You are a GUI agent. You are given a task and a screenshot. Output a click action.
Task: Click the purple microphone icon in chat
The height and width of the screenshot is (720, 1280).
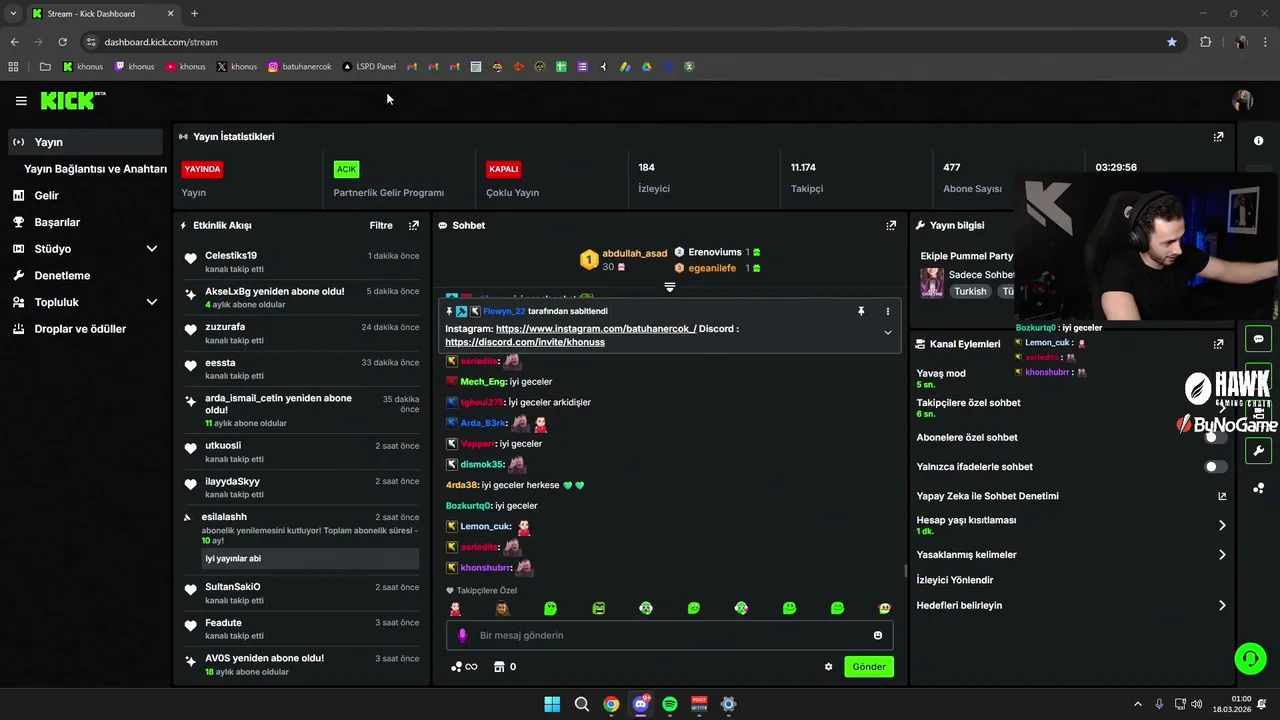tap(462, 635)
